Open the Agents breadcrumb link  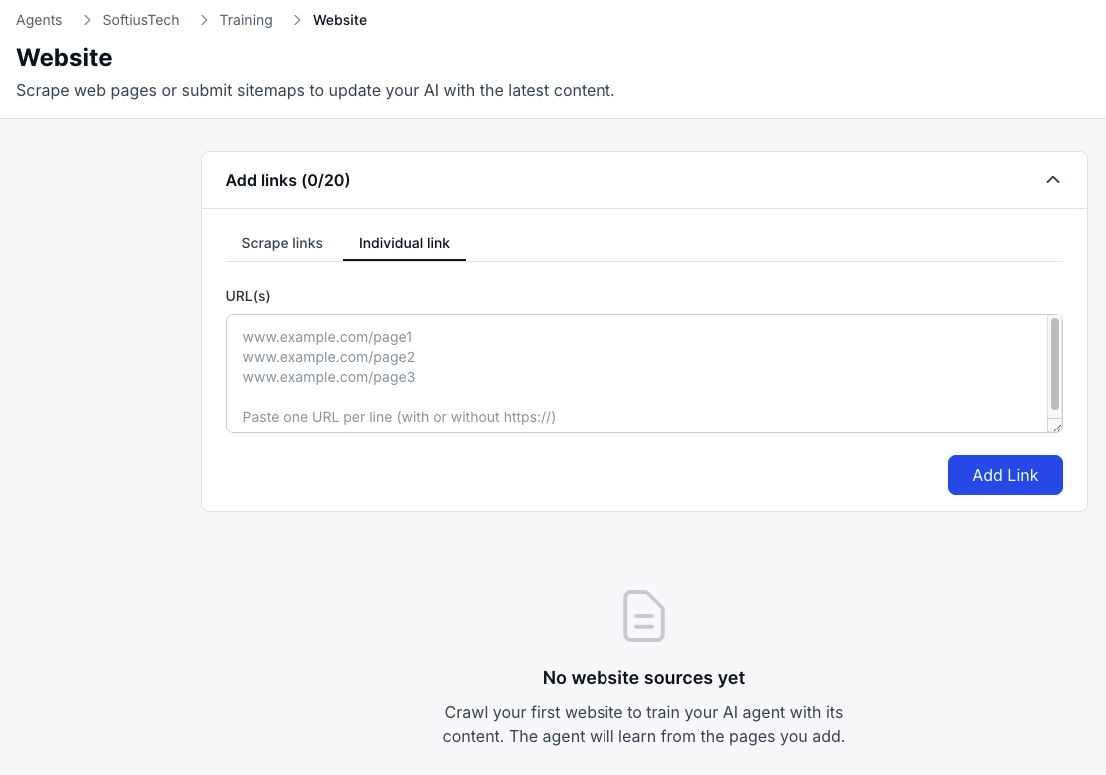38,20
